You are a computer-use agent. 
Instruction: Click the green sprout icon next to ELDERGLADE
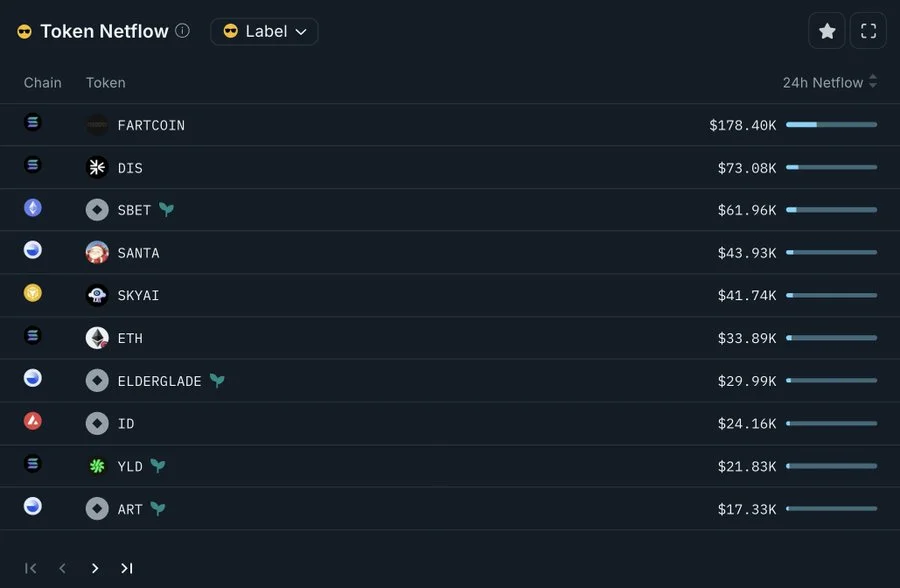tap(217, 381)
